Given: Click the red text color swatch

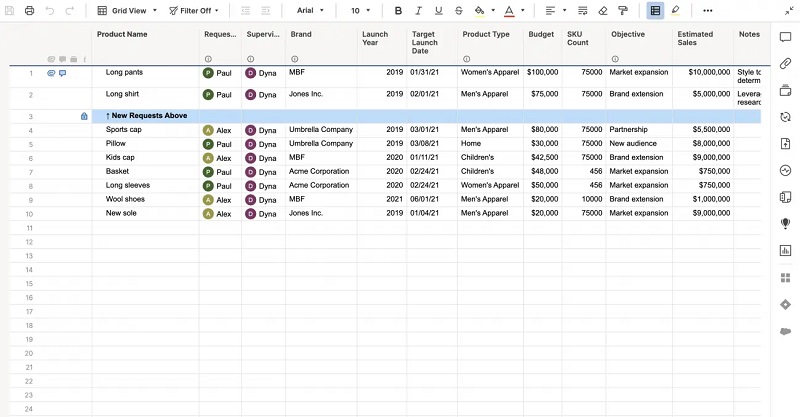Looking at the screenshot, I should point(508,10).
